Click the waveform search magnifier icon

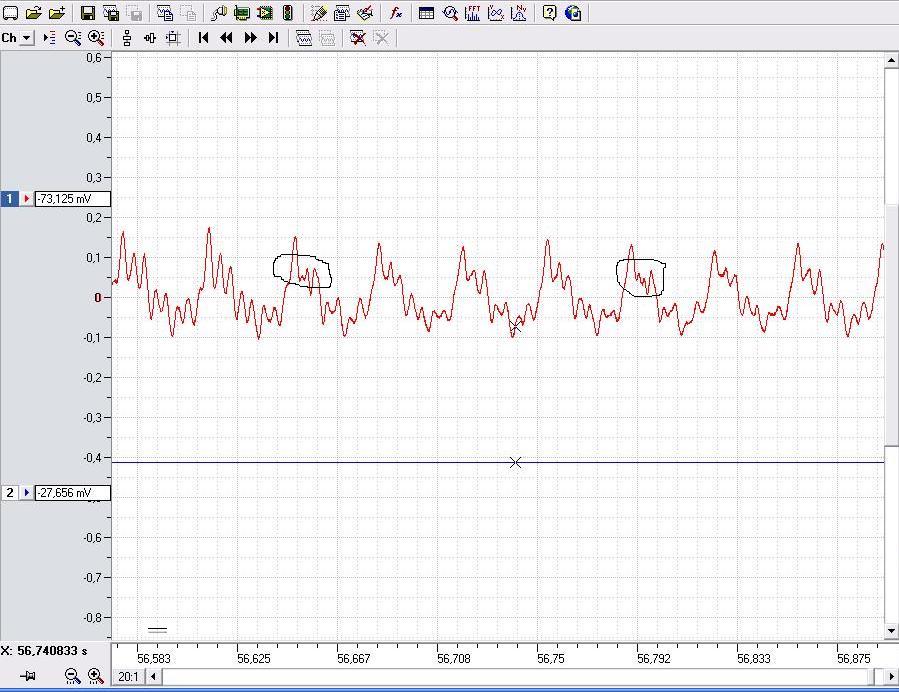(x=450, y=13)
